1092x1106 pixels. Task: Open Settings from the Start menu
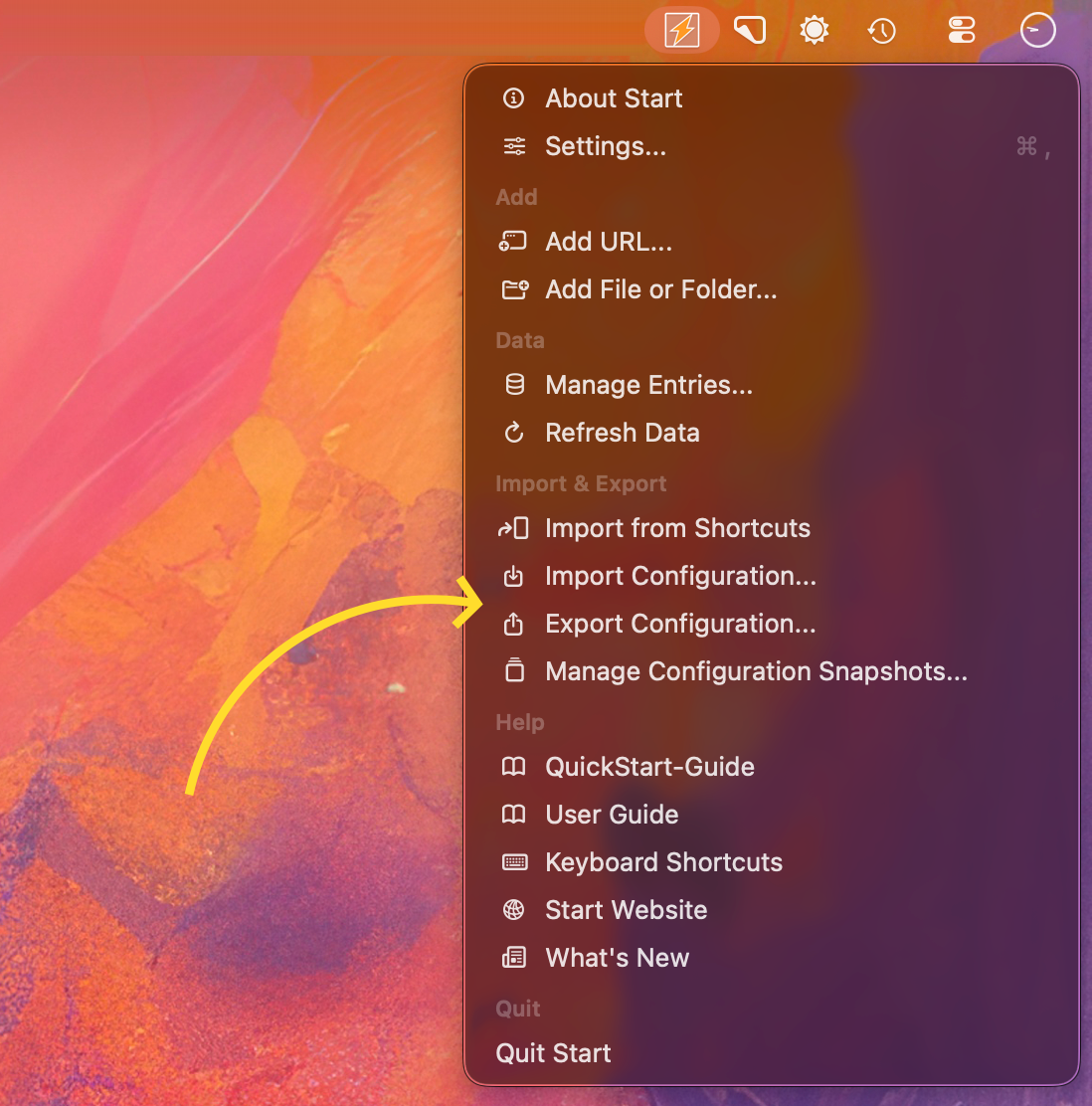point(607,146)
